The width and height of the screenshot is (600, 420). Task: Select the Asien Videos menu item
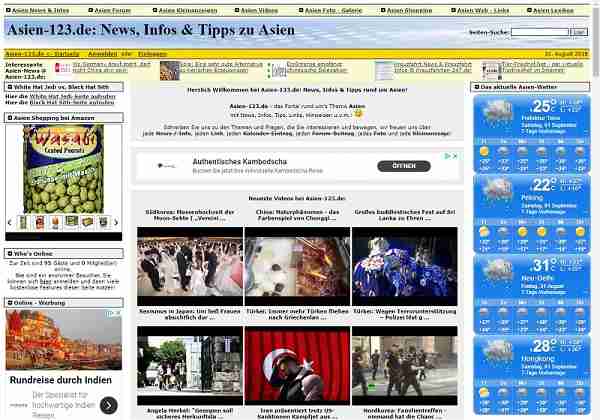(x=259, y=11)
